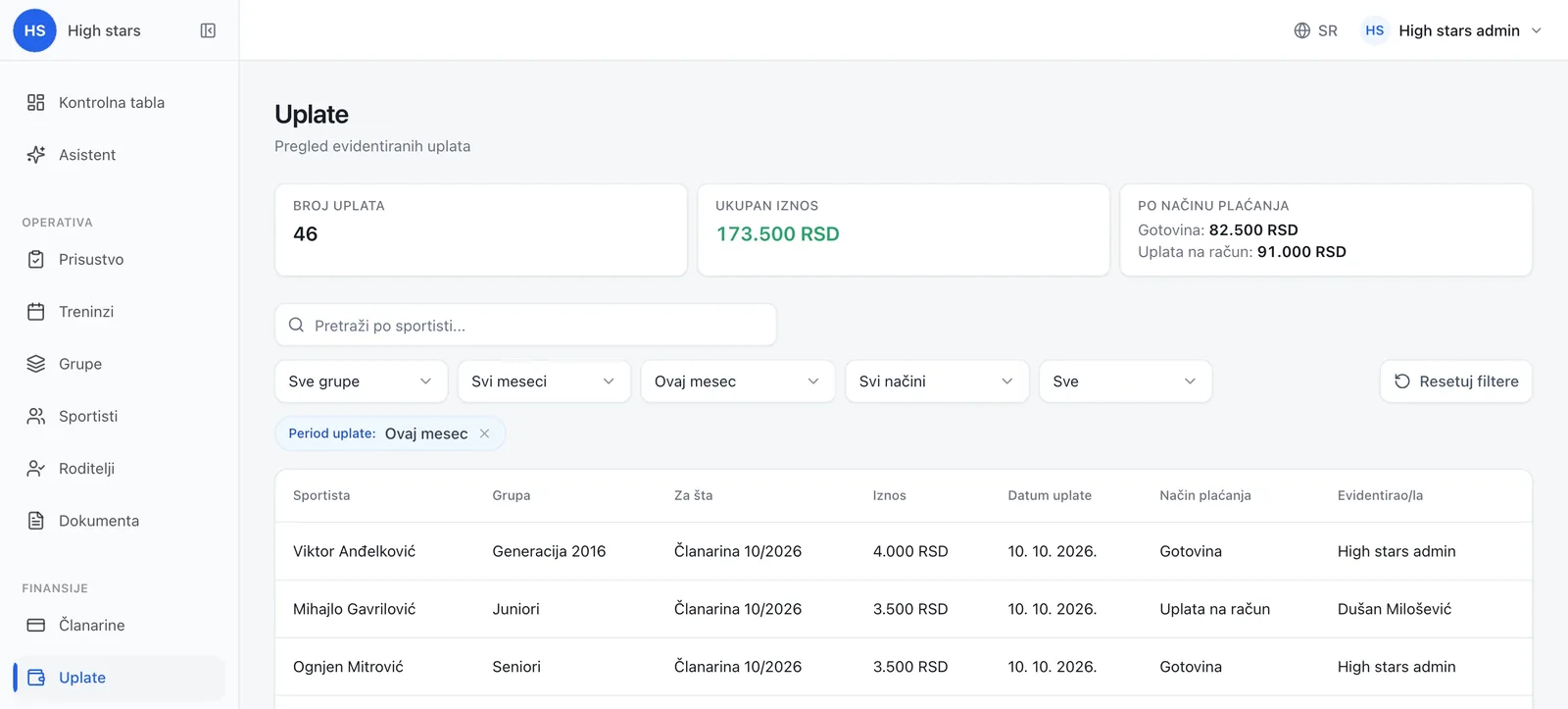The image size is (1568, 709).
Task: Click the Uplate wallet icon
Action: tap(36, 678)
